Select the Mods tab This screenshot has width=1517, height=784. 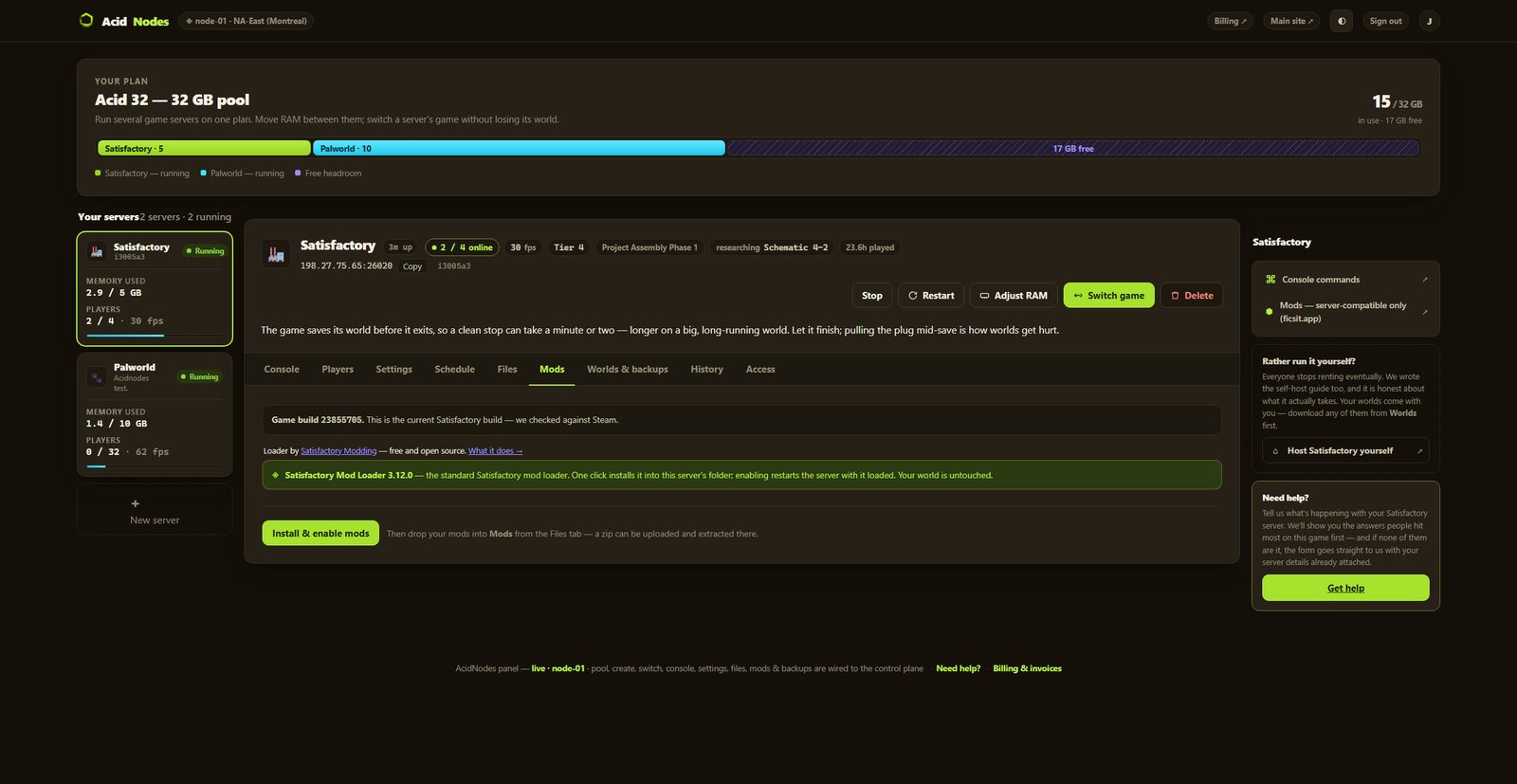tap(552, 369)
